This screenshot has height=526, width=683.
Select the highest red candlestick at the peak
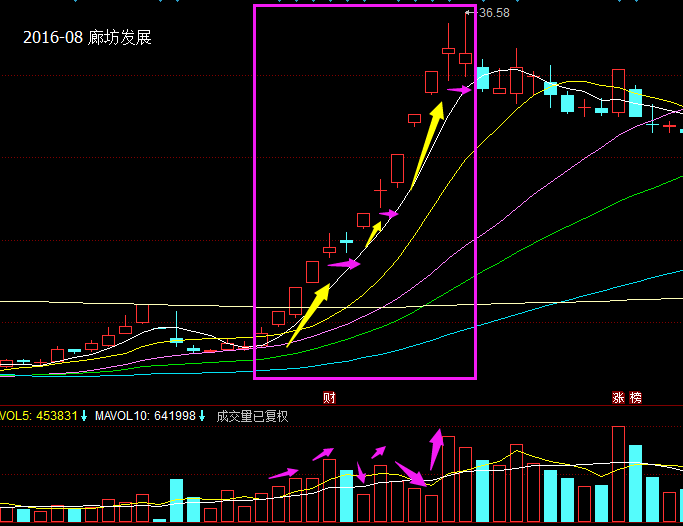449,49
